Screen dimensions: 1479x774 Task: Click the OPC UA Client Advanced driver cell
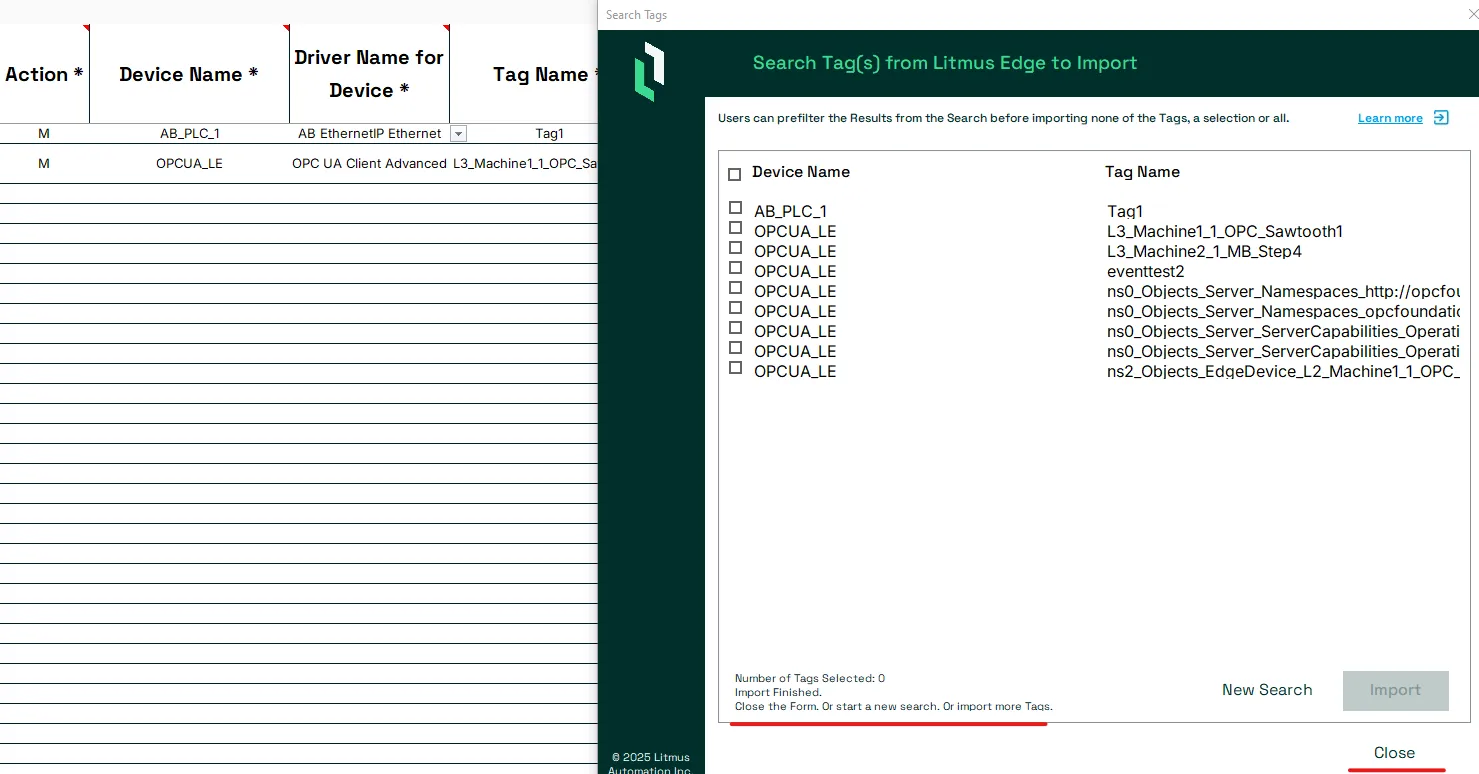click(x=369, y=164)
